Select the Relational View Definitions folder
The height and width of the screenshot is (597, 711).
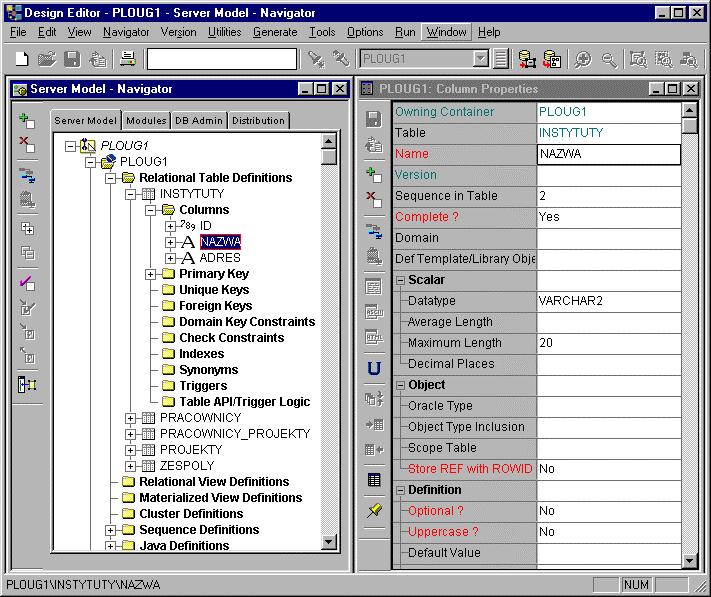tap(214, 482)
